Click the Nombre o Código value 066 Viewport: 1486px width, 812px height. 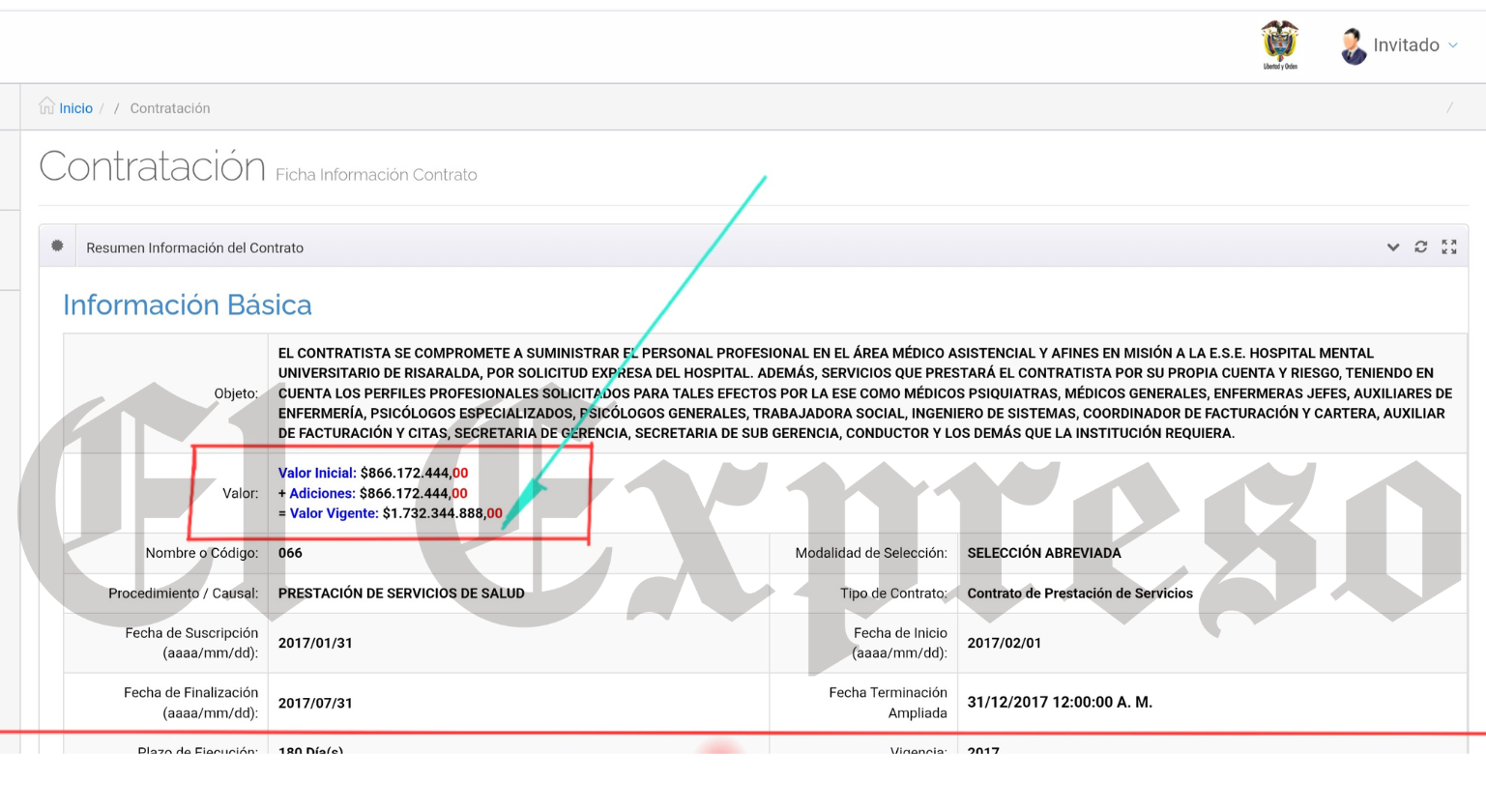pyautogui.click(x=290, y=553)
